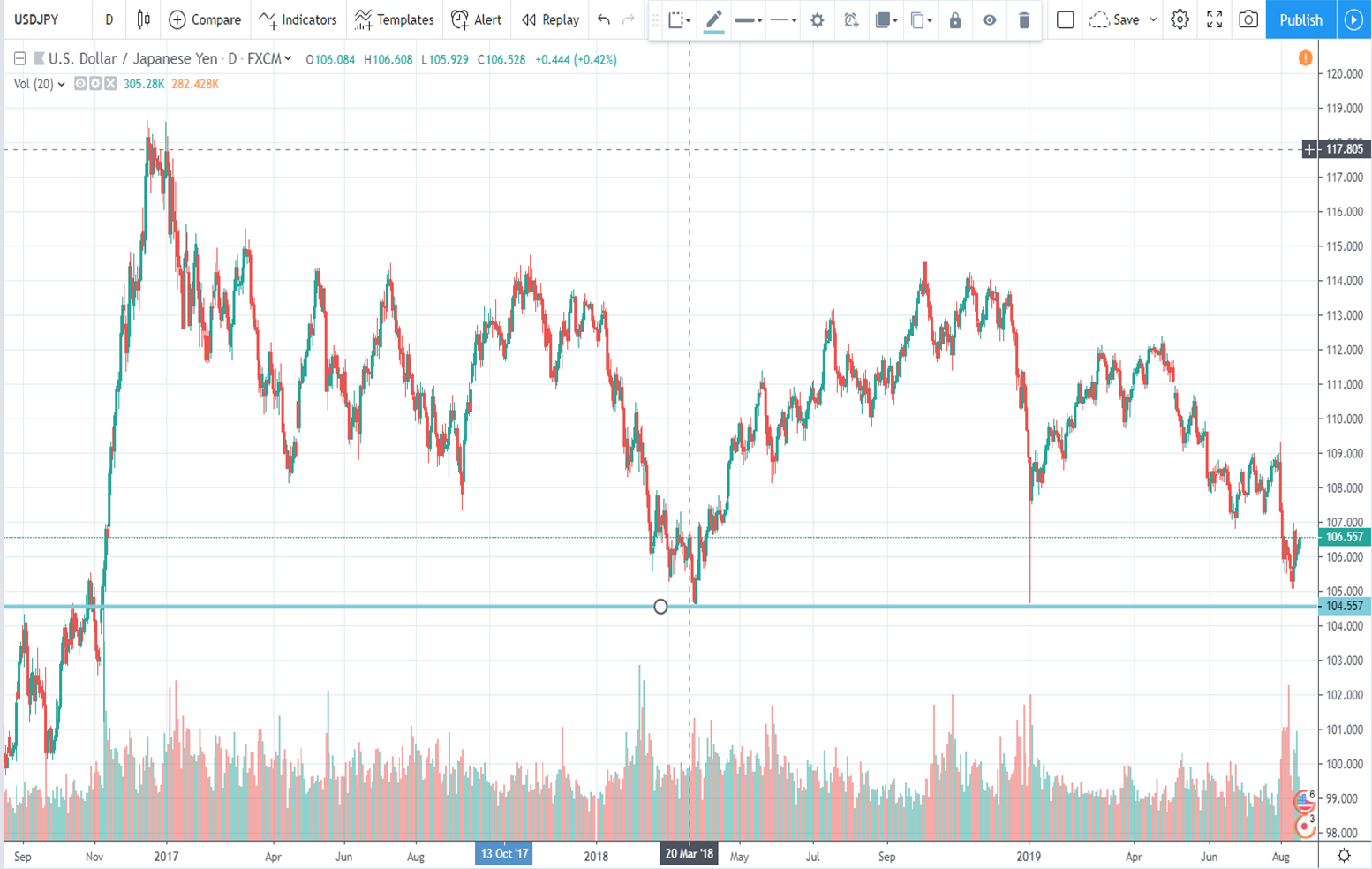Viewport: 1372px width, 869px height.
Task: Open chart Templates
Action: point(394,19)
